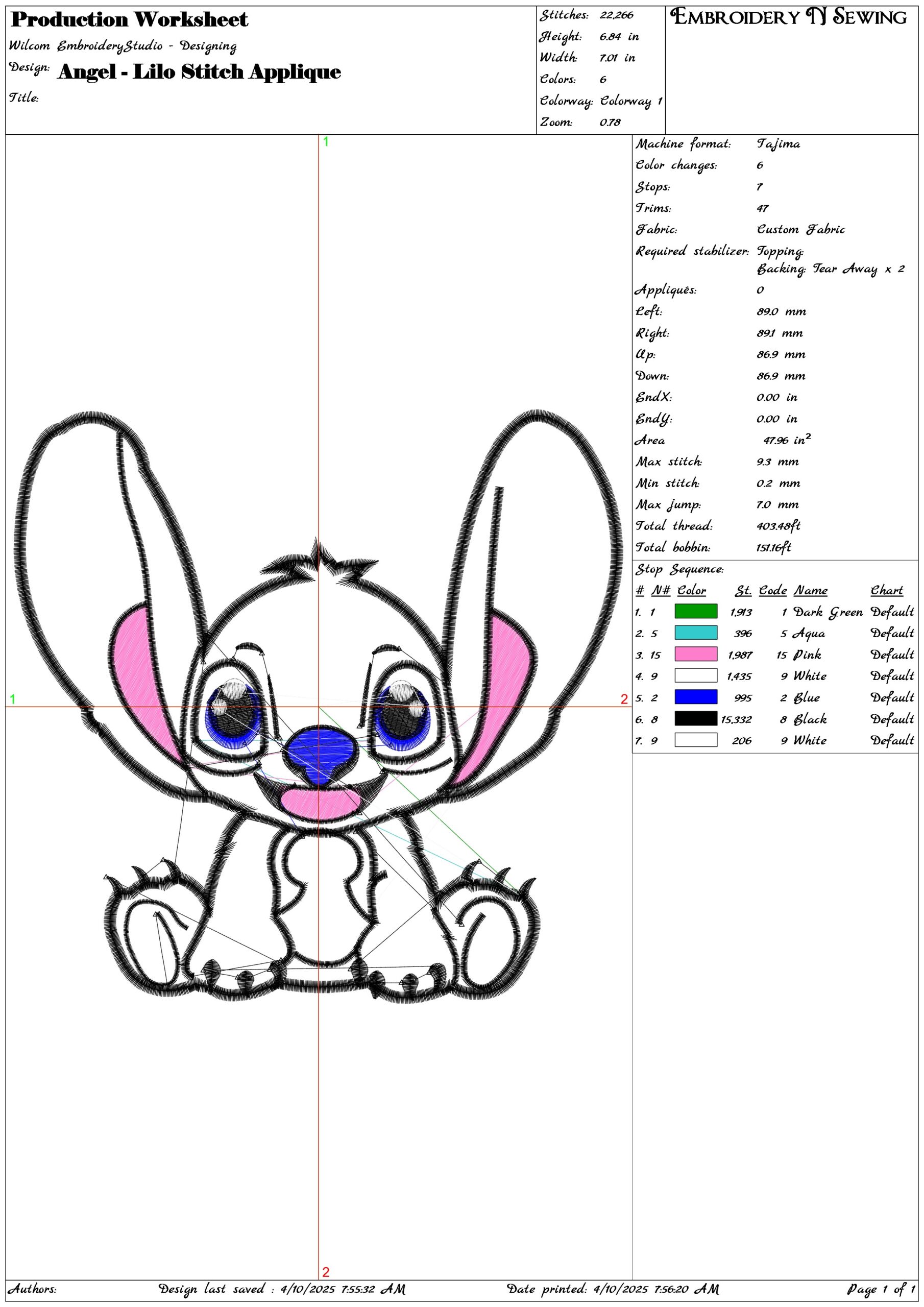Click the 'Code' column header
Viewport: 924px width, 1307px height.
coord(772,590)
